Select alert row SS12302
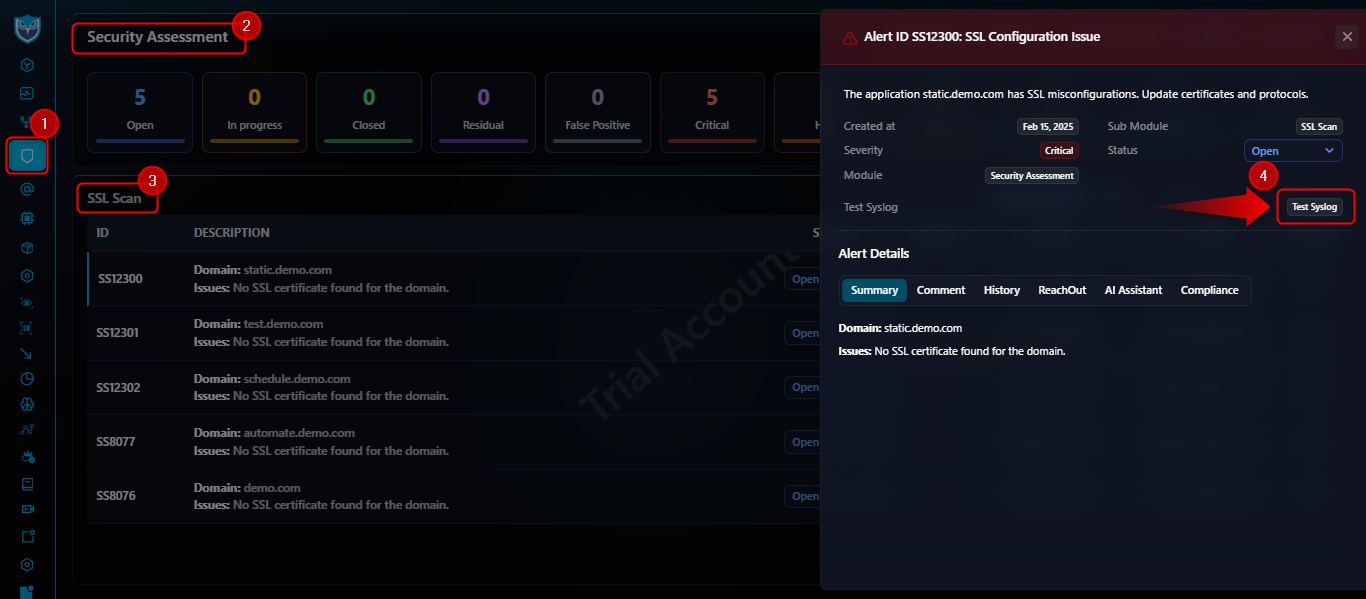This screenshot has width=1366, height=599. pyautogui.click(x=453, y=388)
